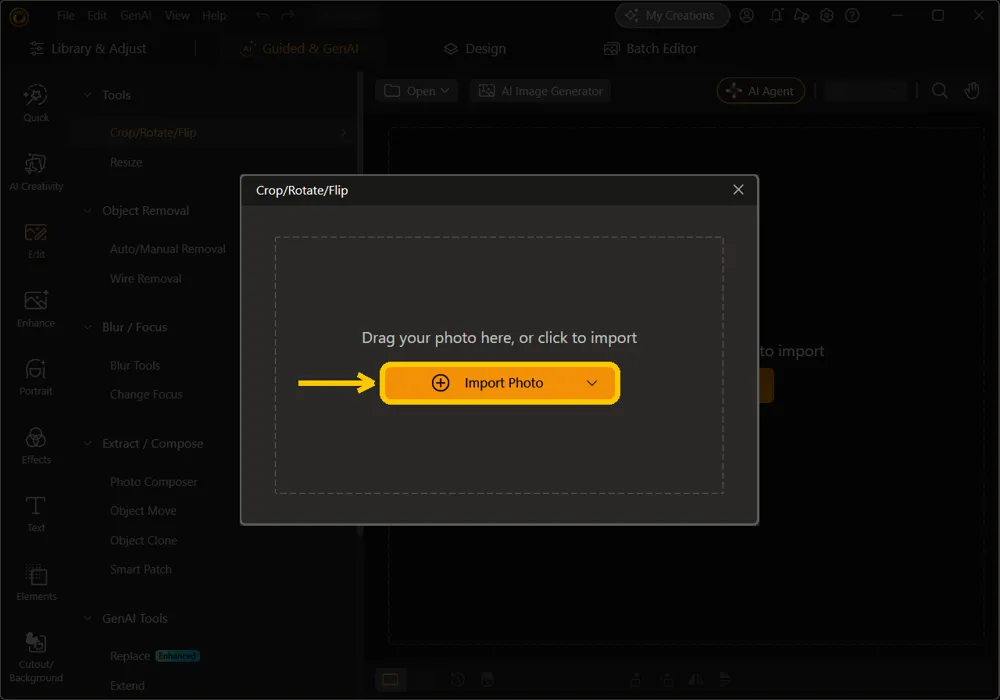1000x700 pixels.
Task: Switch to the Design tab
Action: tap(475, 48)
